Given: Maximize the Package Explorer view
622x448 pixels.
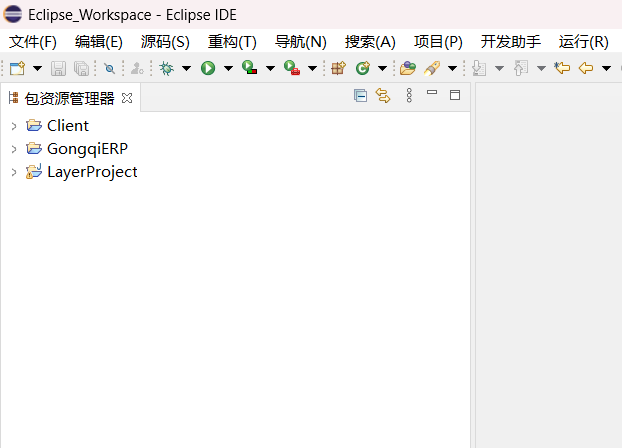Looking at the screenshot, I should [x=455, y=95].
